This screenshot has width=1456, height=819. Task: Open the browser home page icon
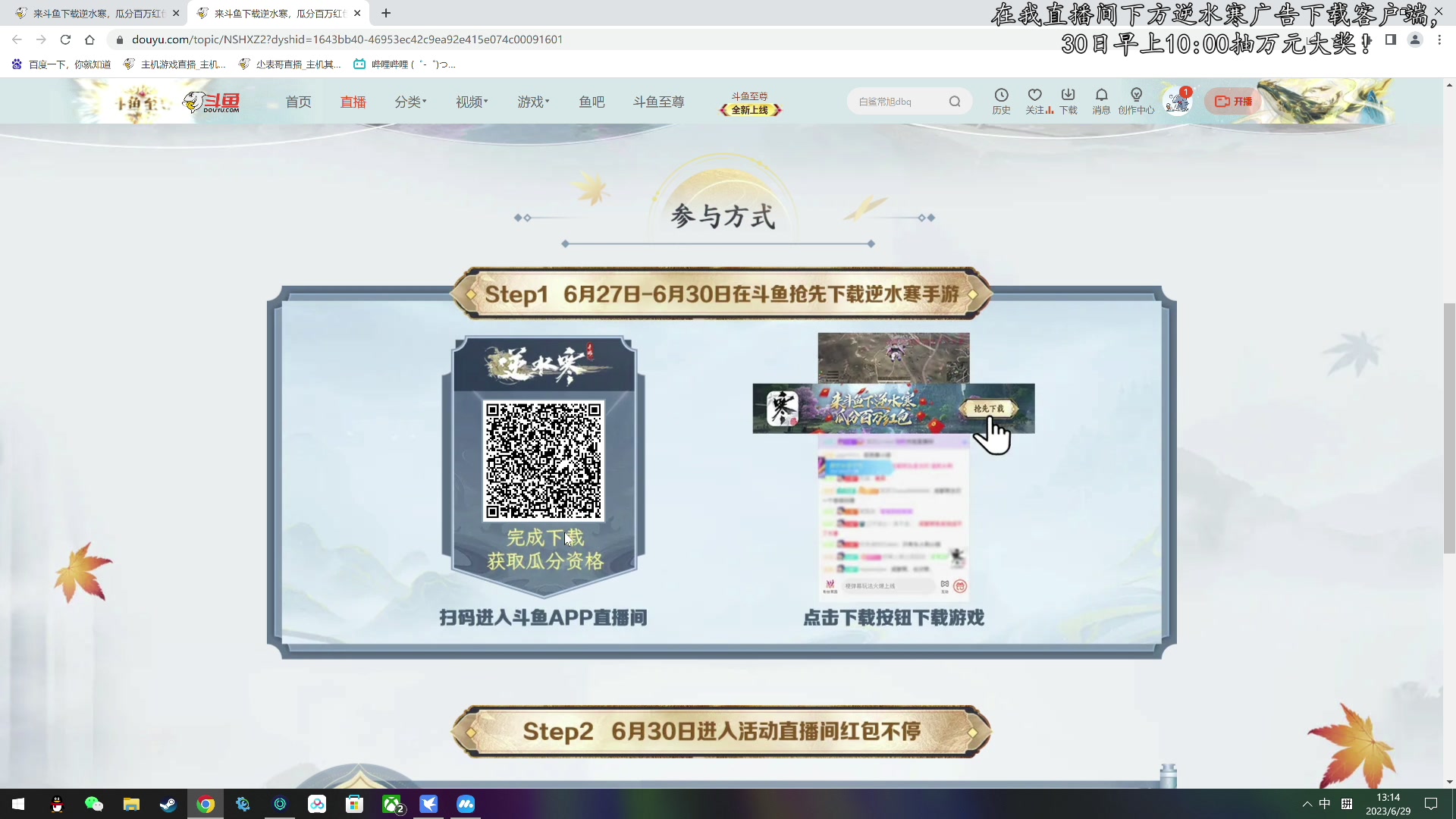pyautogui.click(x=89, y=39)
